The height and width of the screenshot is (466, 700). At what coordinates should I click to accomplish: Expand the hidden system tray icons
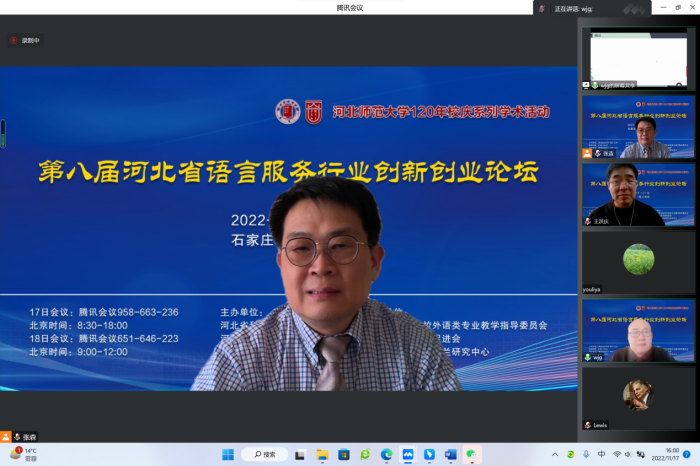point(555,454)
